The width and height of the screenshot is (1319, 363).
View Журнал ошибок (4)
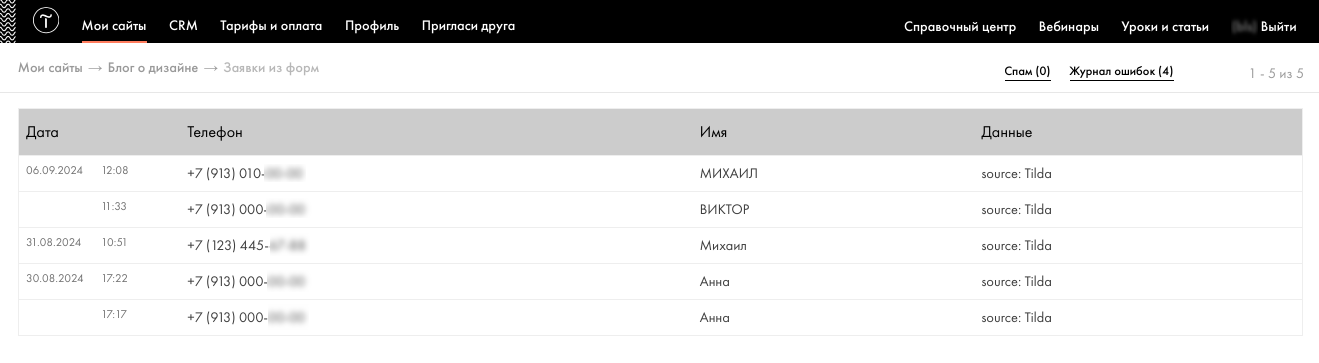[1121, 72]
